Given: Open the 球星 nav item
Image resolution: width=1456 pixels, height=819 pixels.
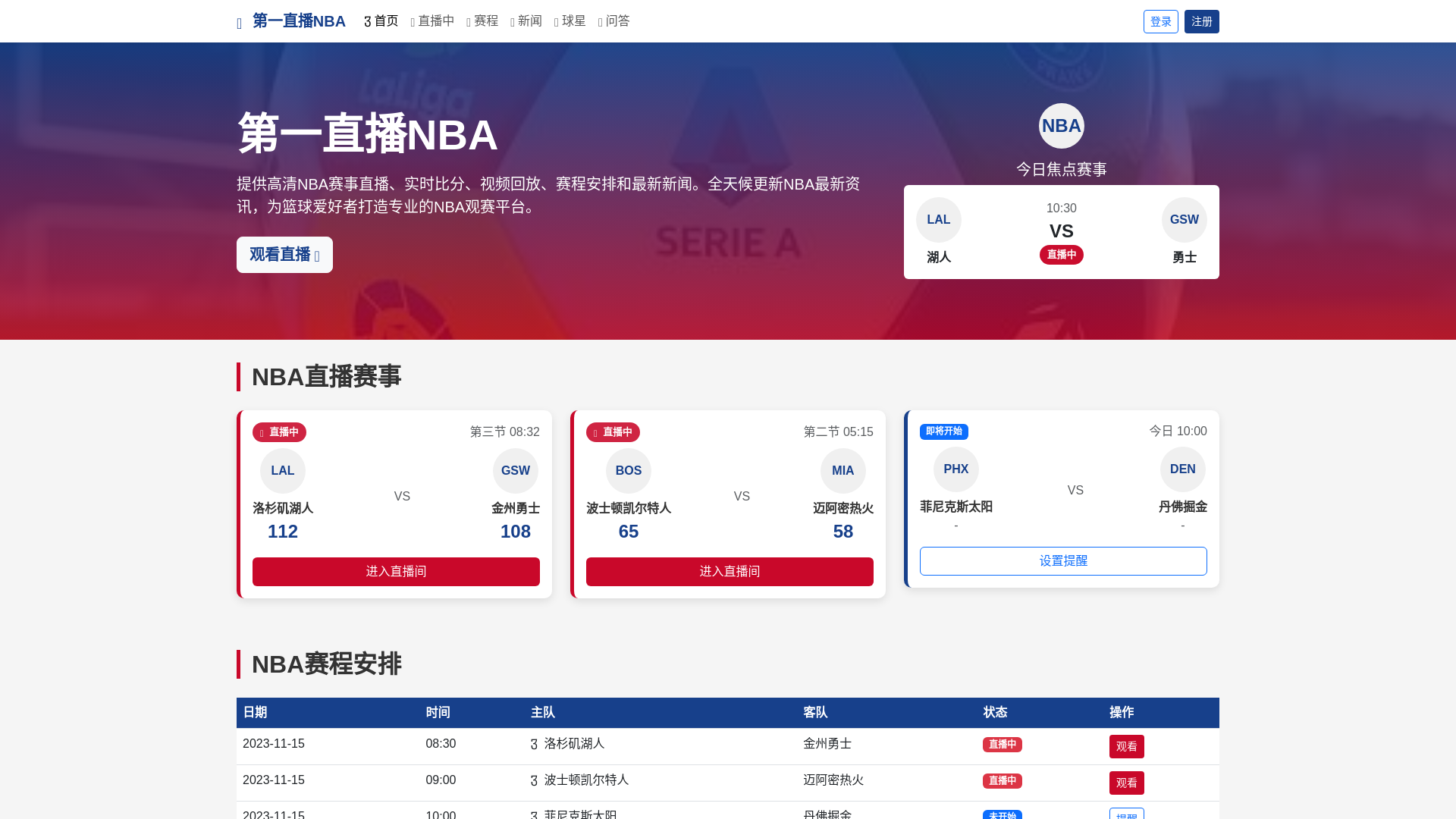Looking at the screenshot, I should (x=570, y=21).
